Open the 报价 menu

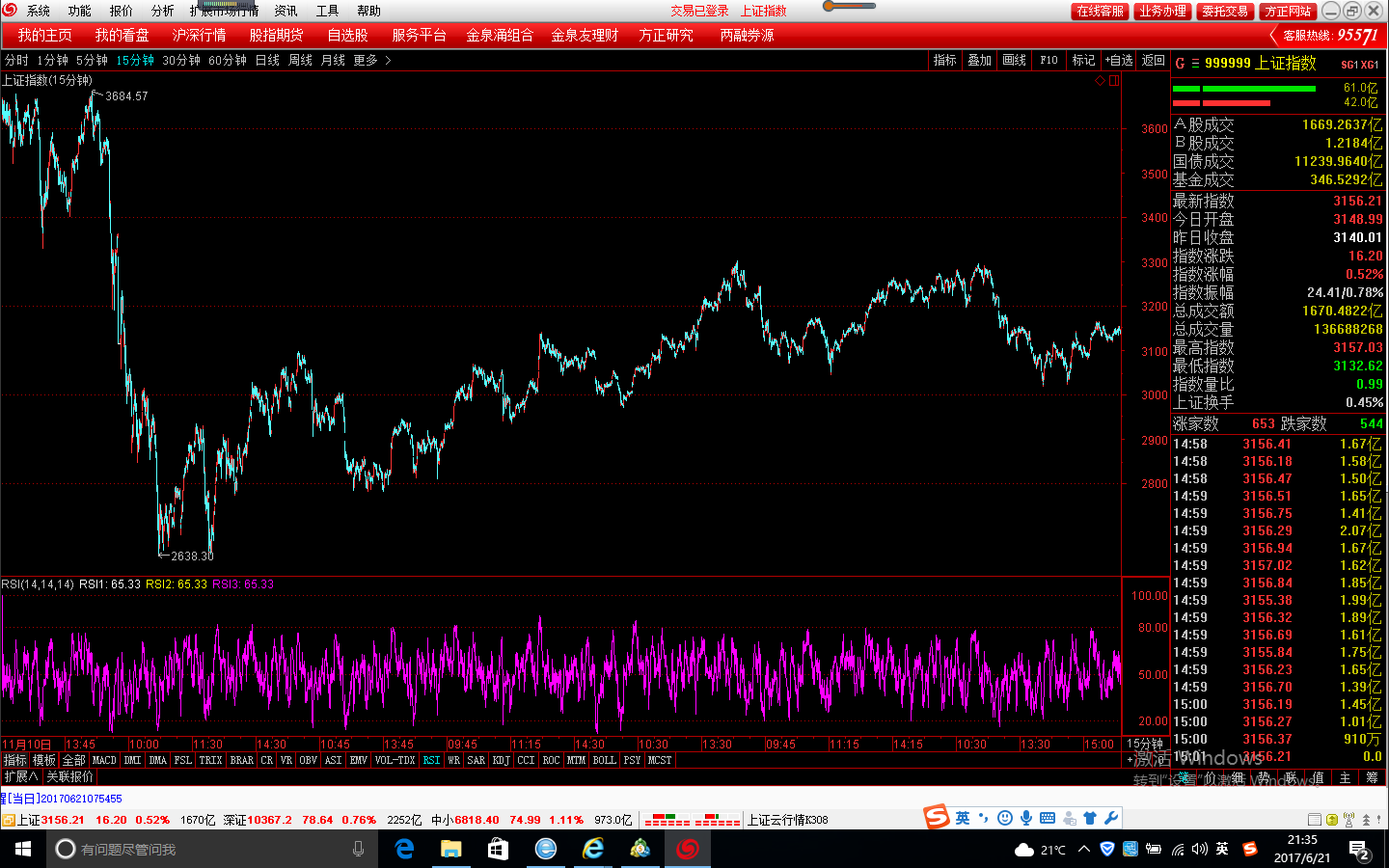122,11
